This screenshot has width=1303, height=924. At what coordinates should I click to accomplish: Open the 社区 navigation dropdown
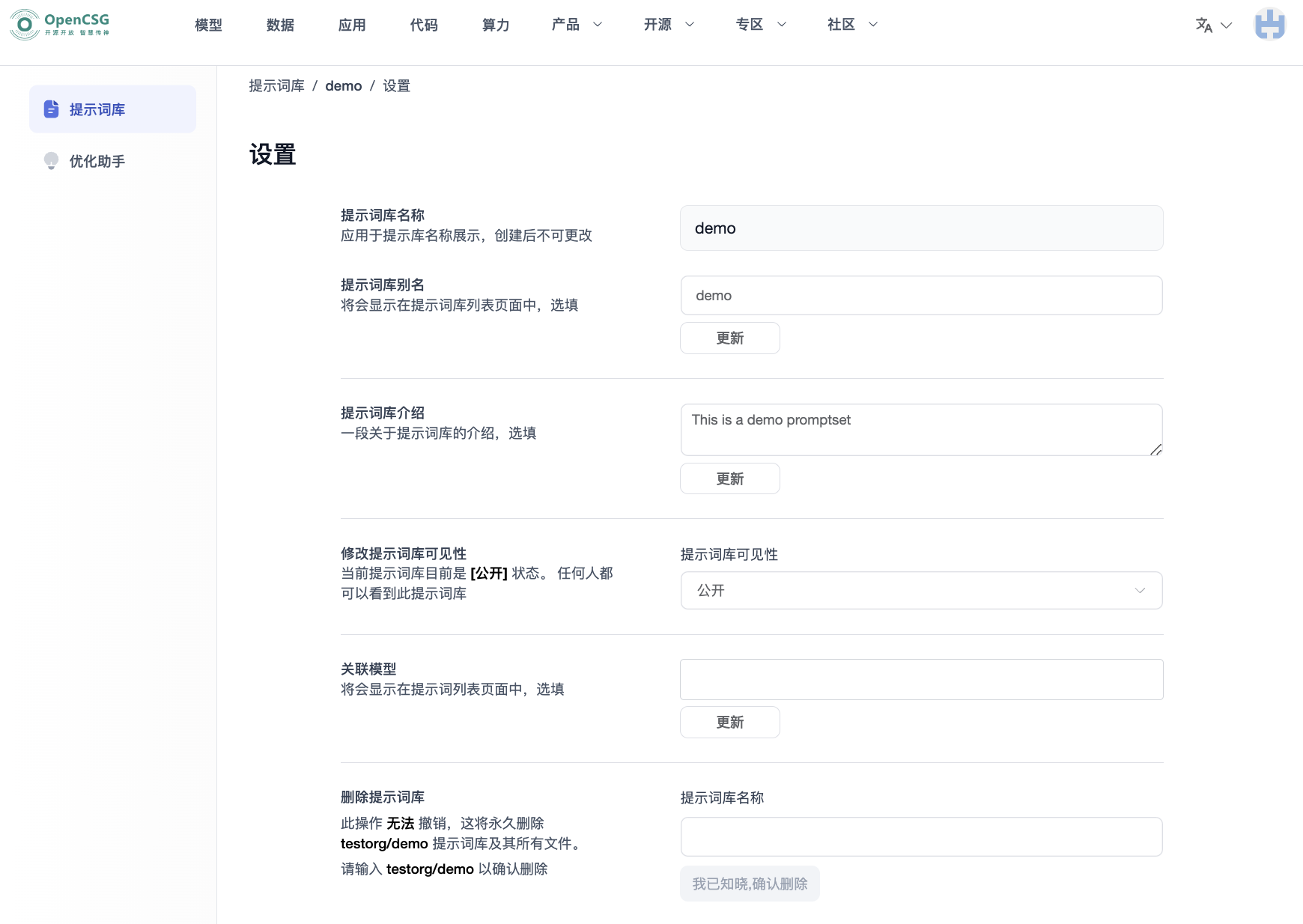point(852,25)
